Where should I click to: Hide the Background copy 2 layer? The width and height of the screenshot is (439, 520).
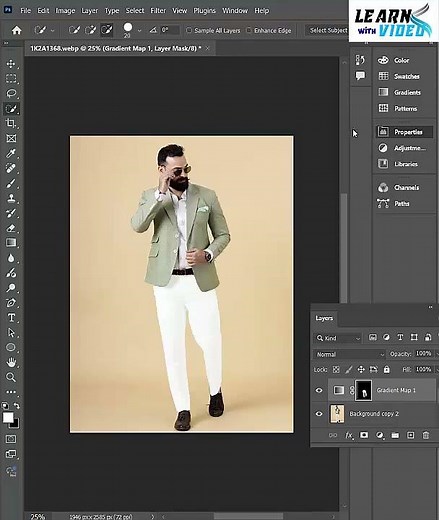click(x=319, y=414)
